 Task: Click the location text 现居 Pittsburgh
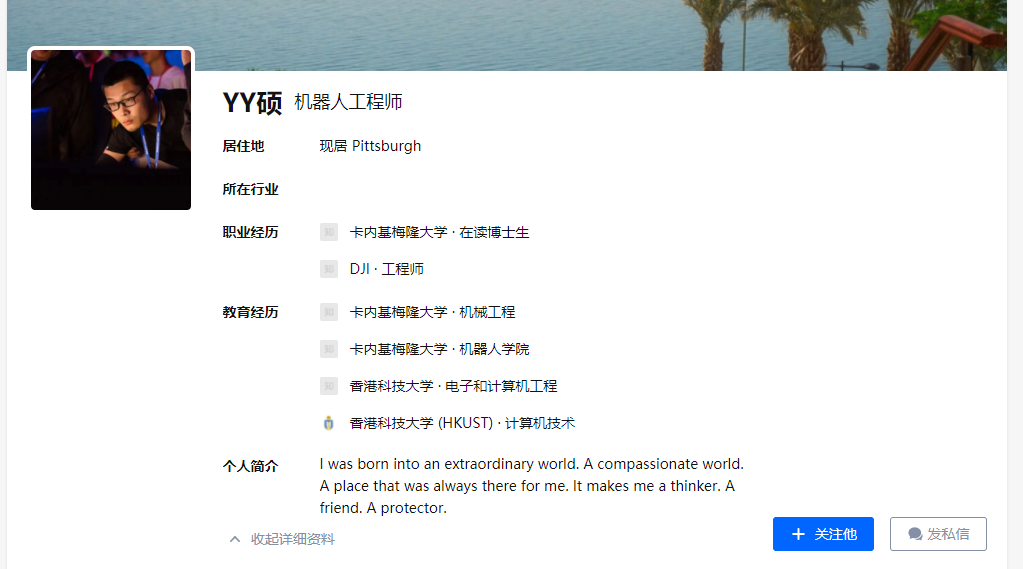click(370, 146)
